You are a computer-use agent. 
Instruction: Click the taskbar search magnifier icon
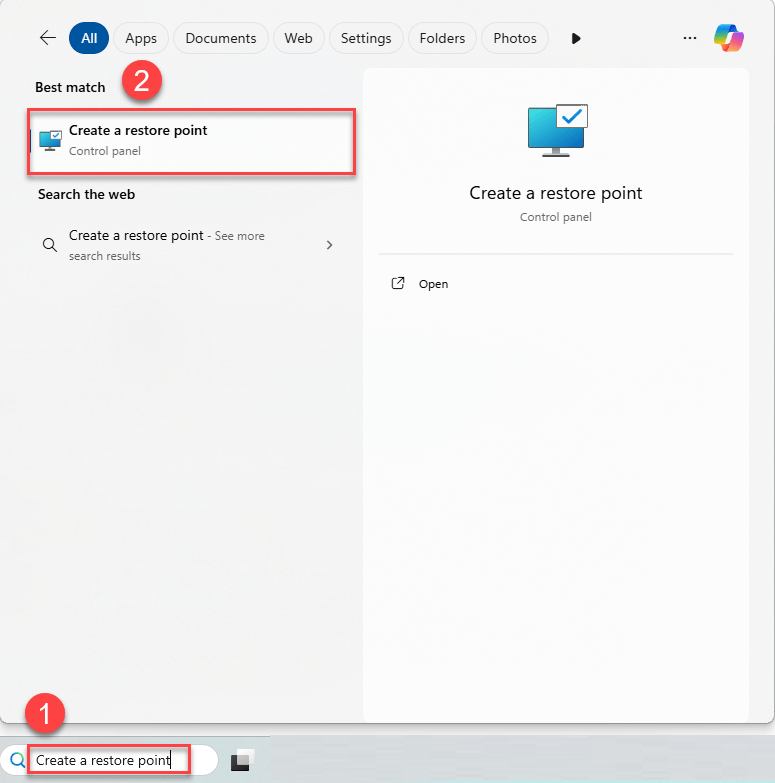(17, 760)
